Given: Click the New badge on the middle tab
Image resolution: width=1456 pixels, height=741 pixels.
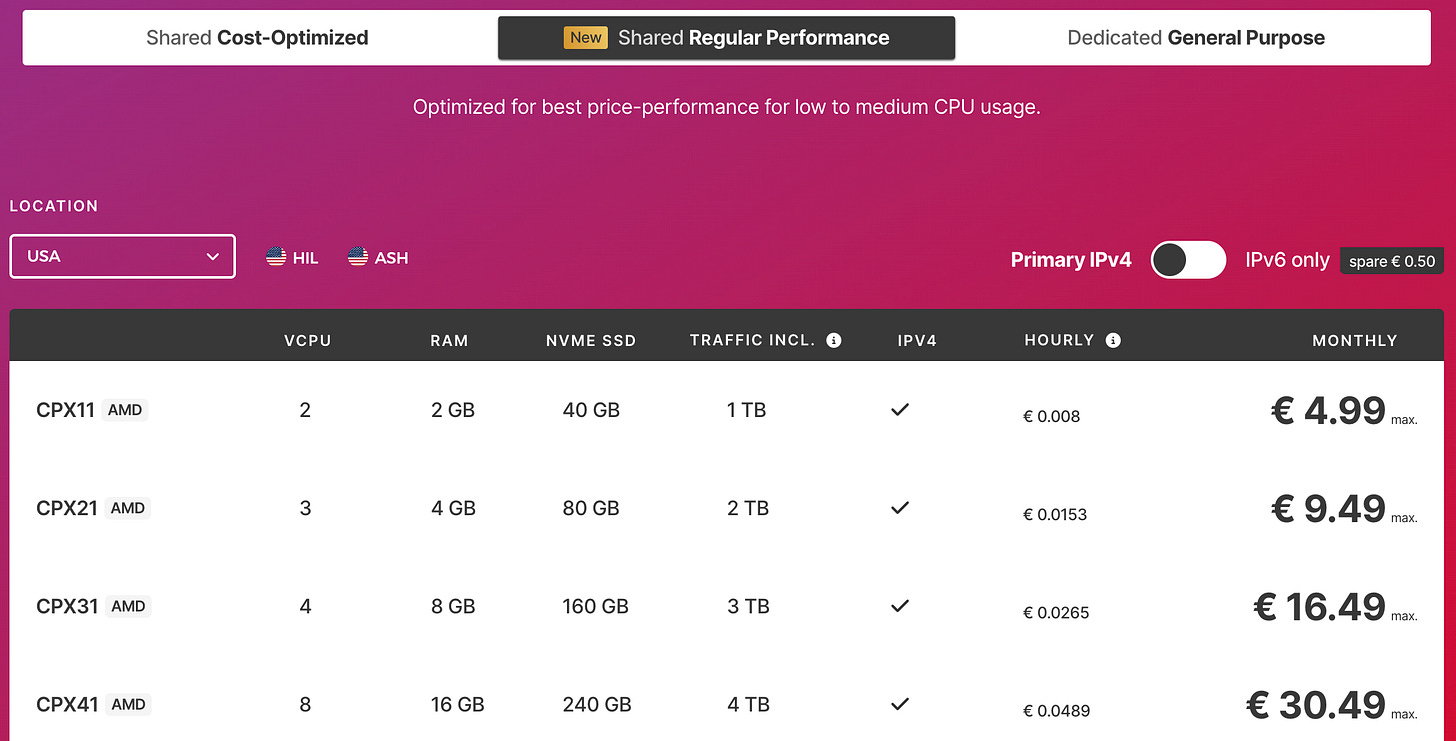Looking at the screenshot, I should point(585,37).
